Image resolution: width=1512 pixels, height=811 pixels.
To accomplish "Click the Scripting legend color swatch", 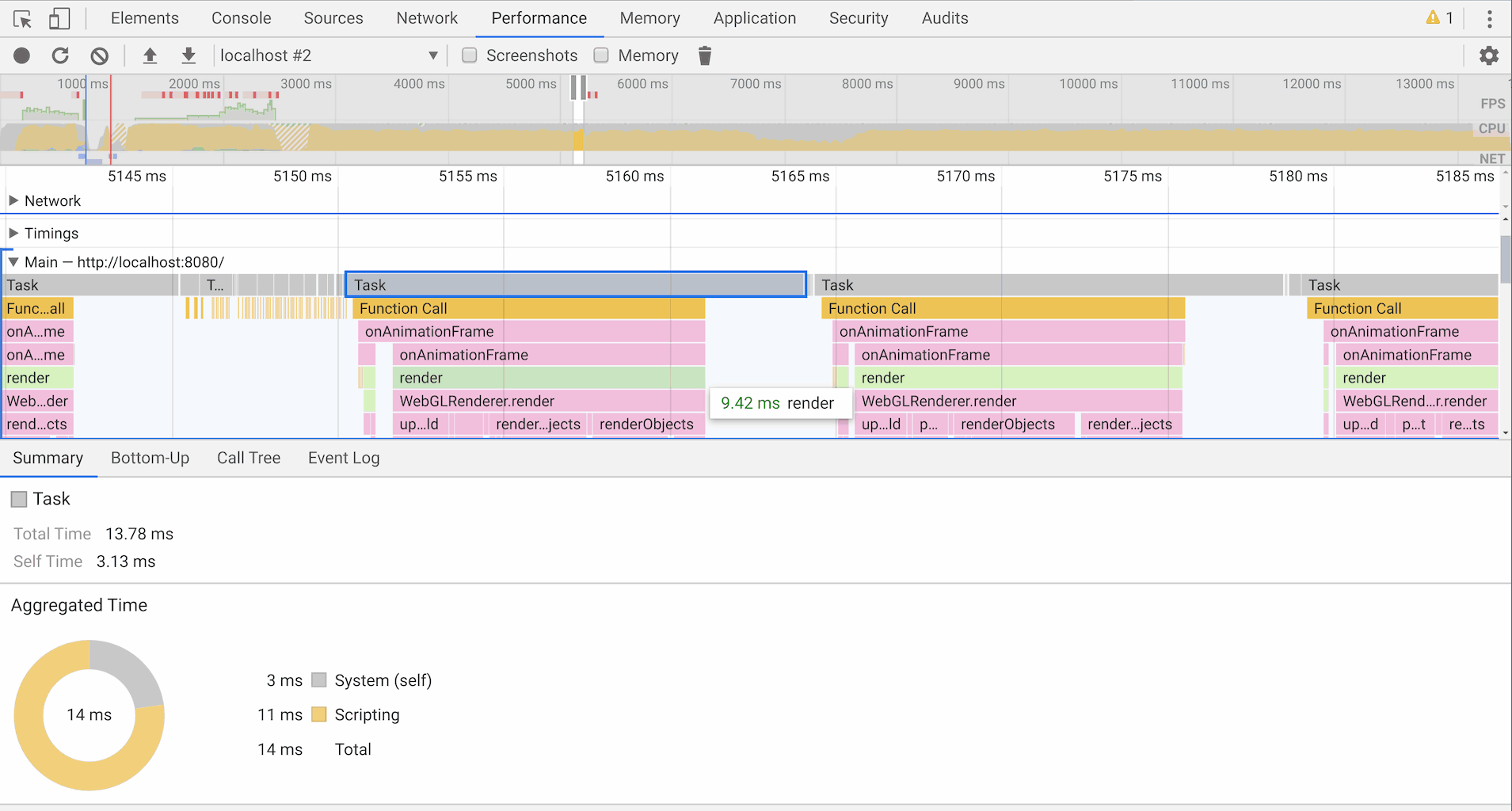I will click(319, 714).
